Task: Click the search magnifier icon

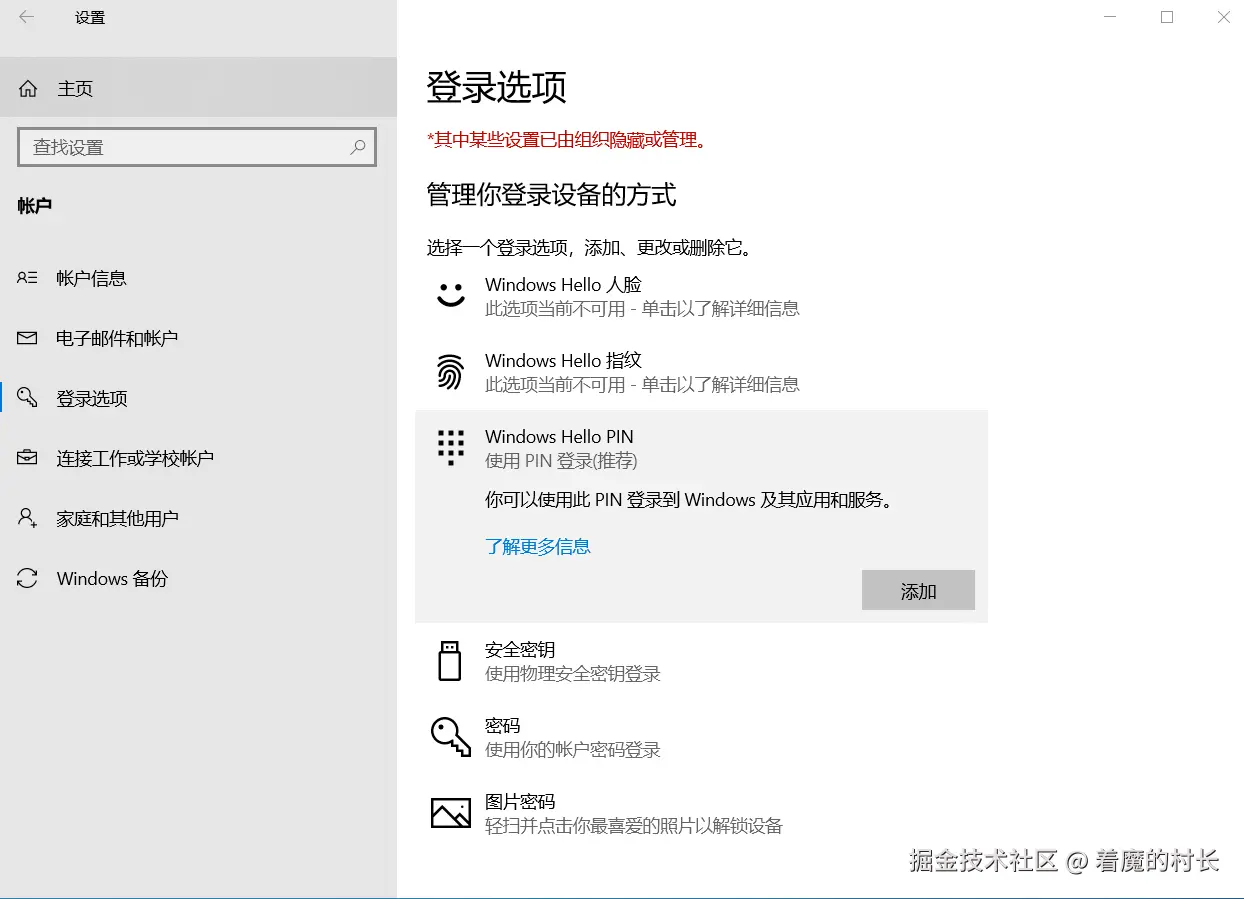Action: [358, 147]
